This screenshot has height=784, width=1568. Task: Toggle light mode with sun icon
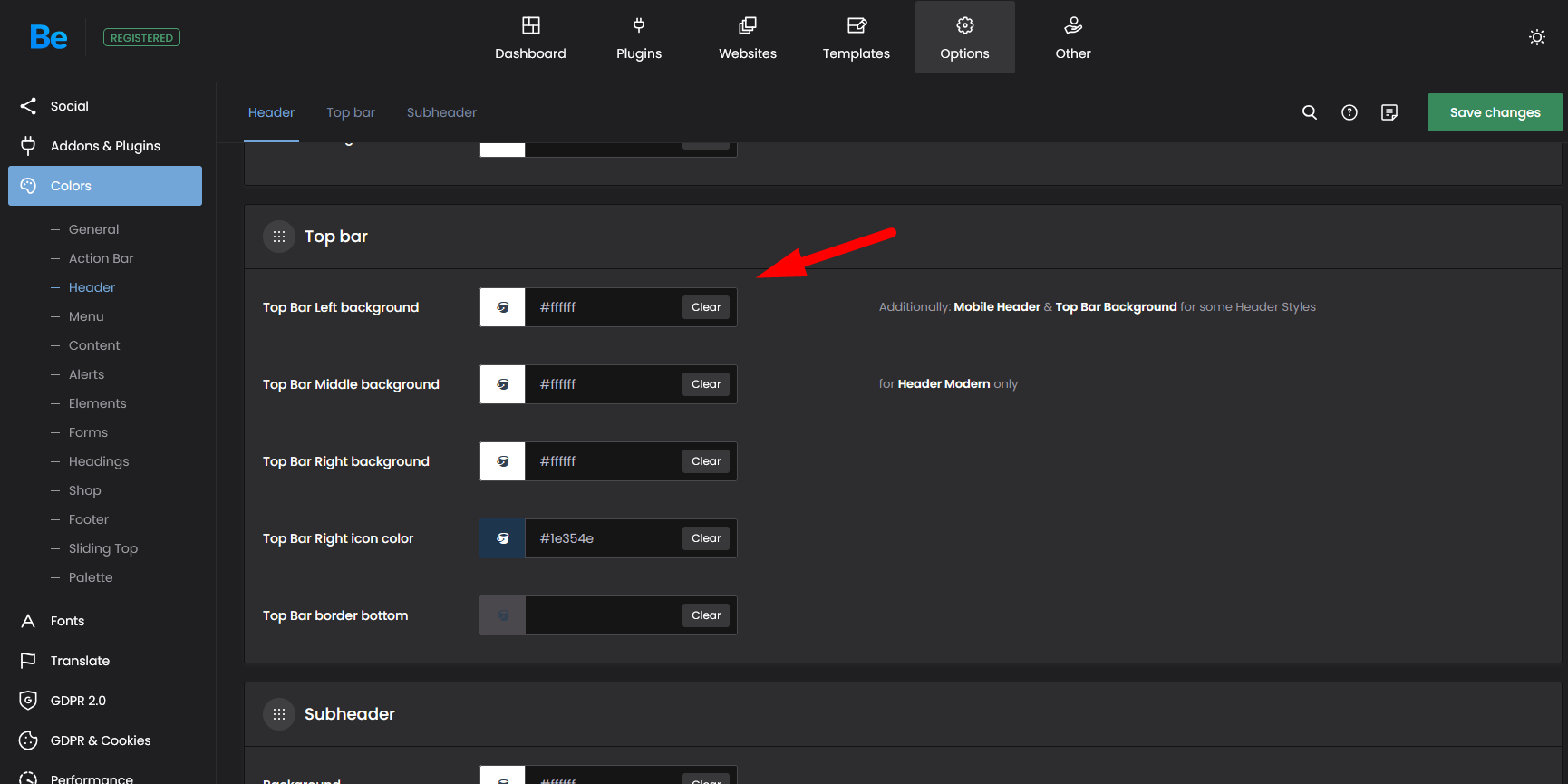[x=1536, y=37]
